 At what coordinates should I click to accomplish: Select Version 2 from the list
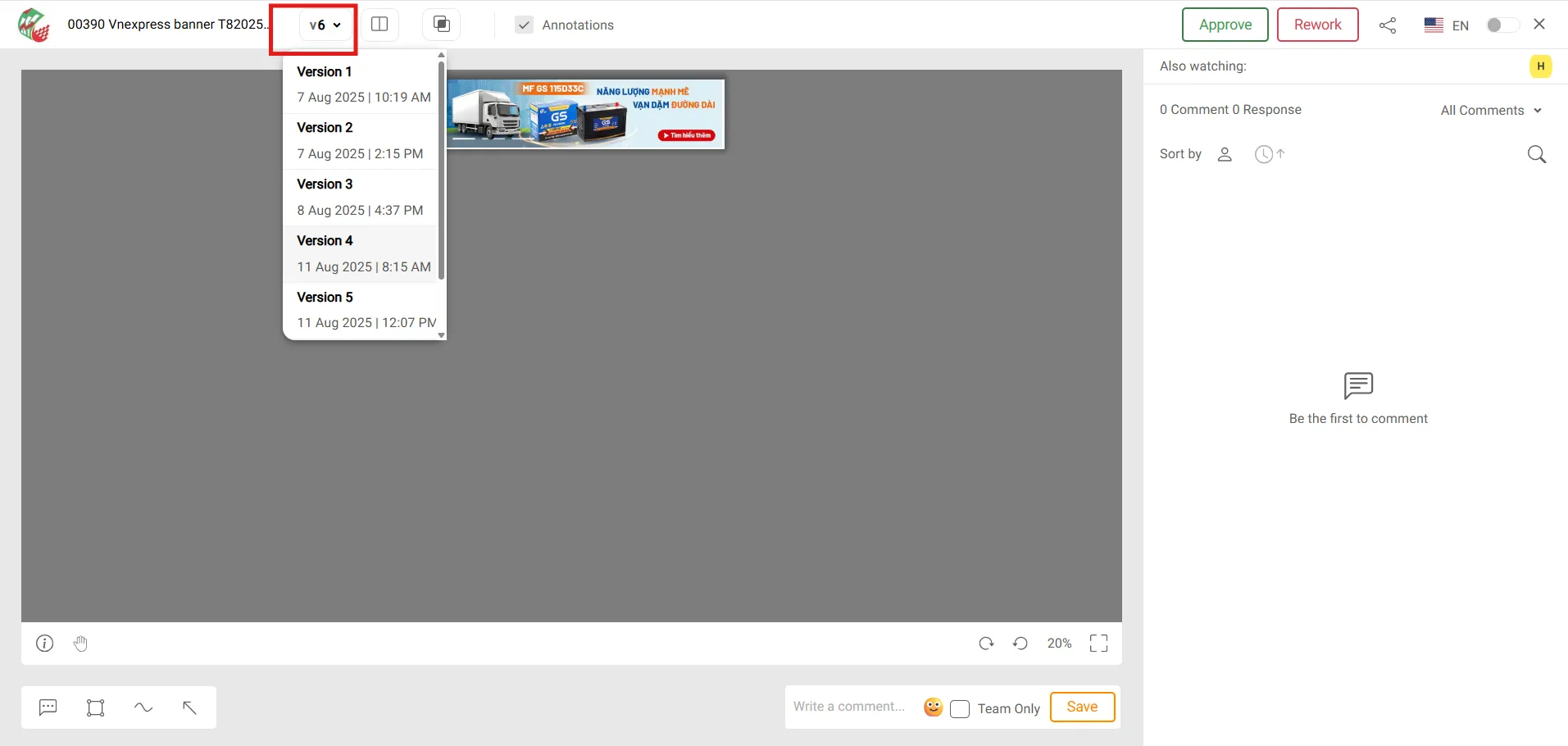(359, 141)
